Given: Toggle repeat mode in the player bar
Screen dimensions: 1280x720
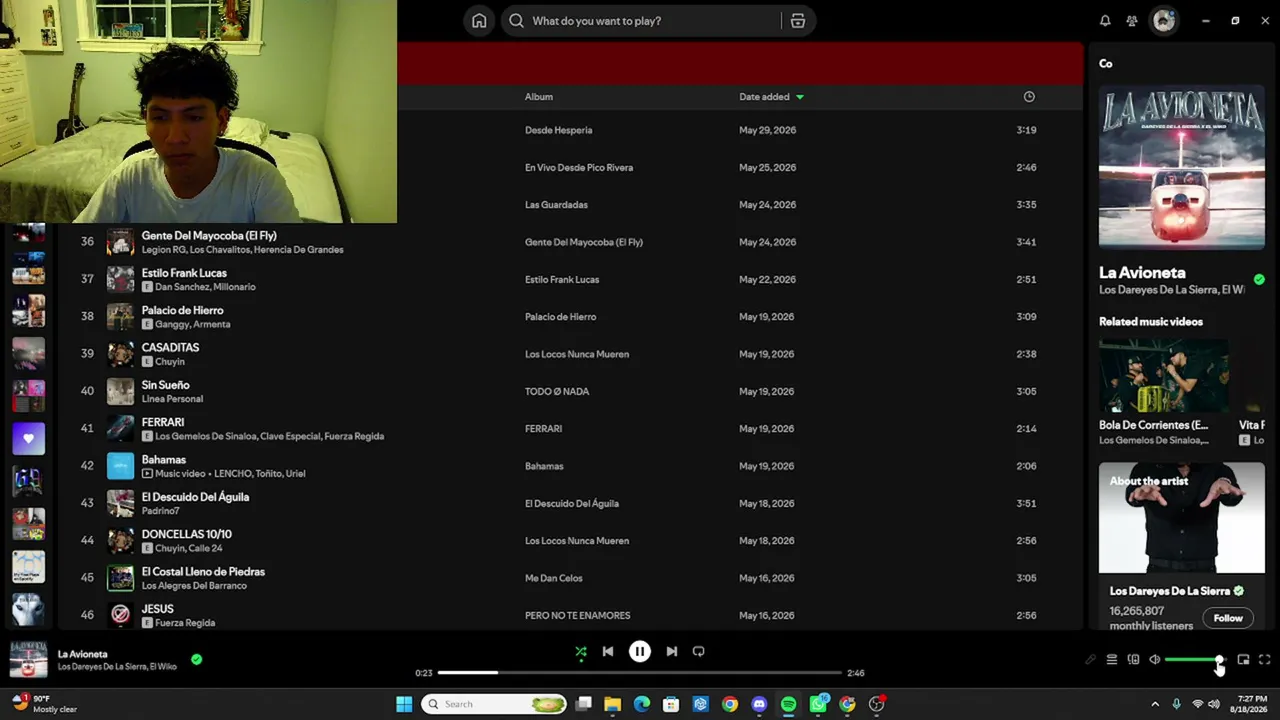Looking at the screenshot, I should 699,652.
